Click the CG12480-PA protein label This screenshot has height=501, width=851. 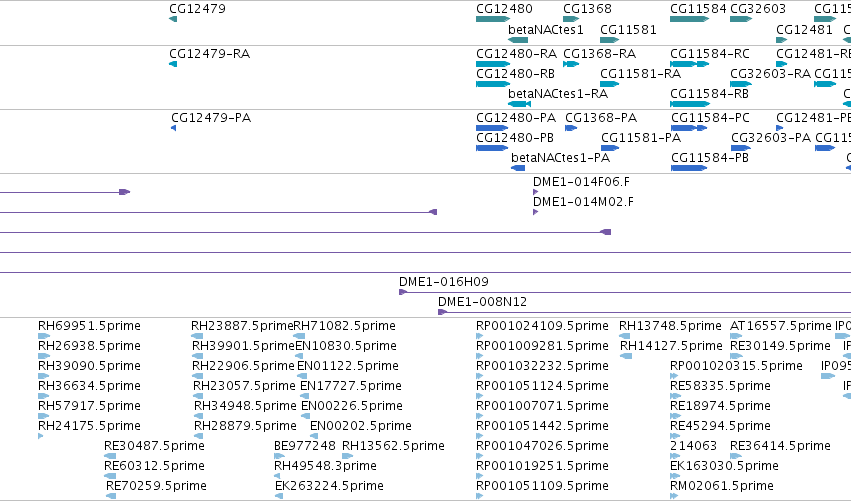[x=516, y=118]
